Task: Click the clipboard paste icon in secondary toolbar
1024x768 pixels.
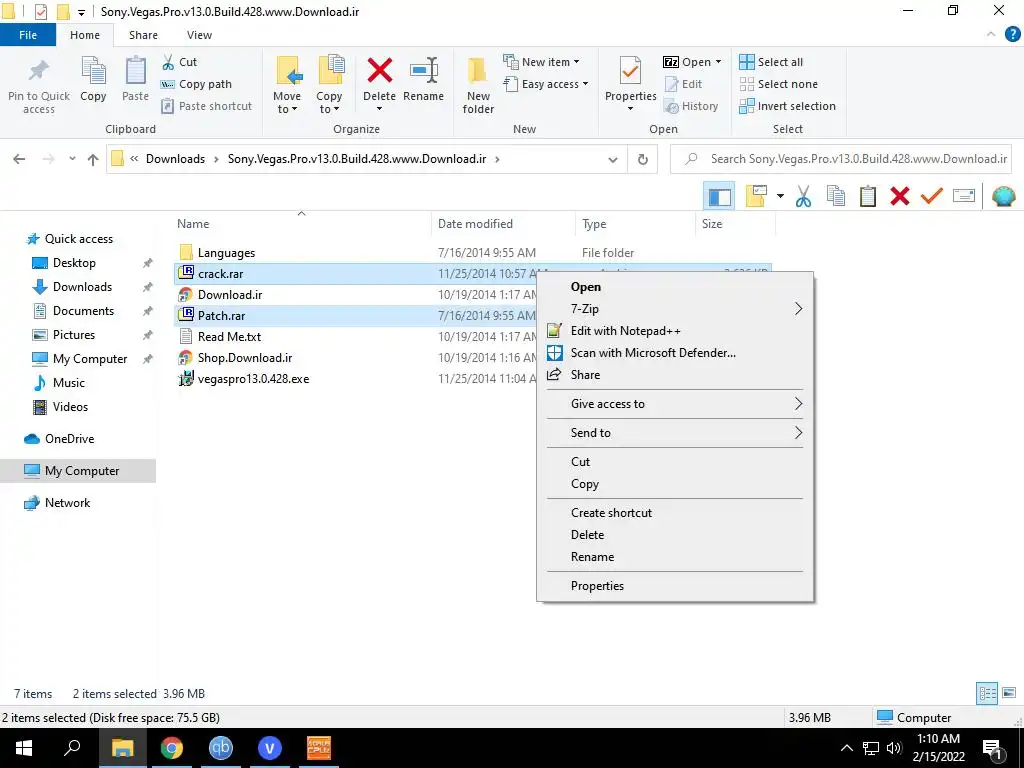Action: point(867,196)
